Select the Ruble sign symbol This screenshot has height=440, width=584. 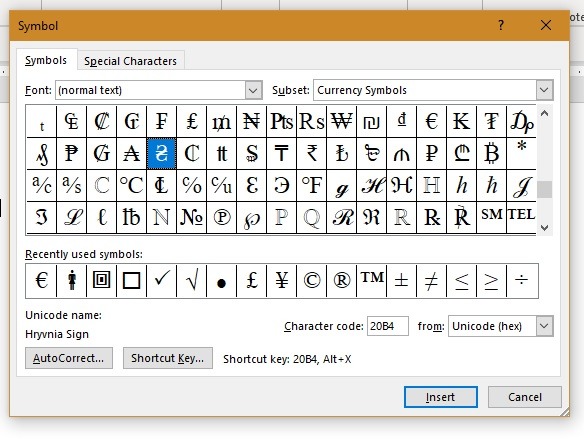(x=431, y=153)
